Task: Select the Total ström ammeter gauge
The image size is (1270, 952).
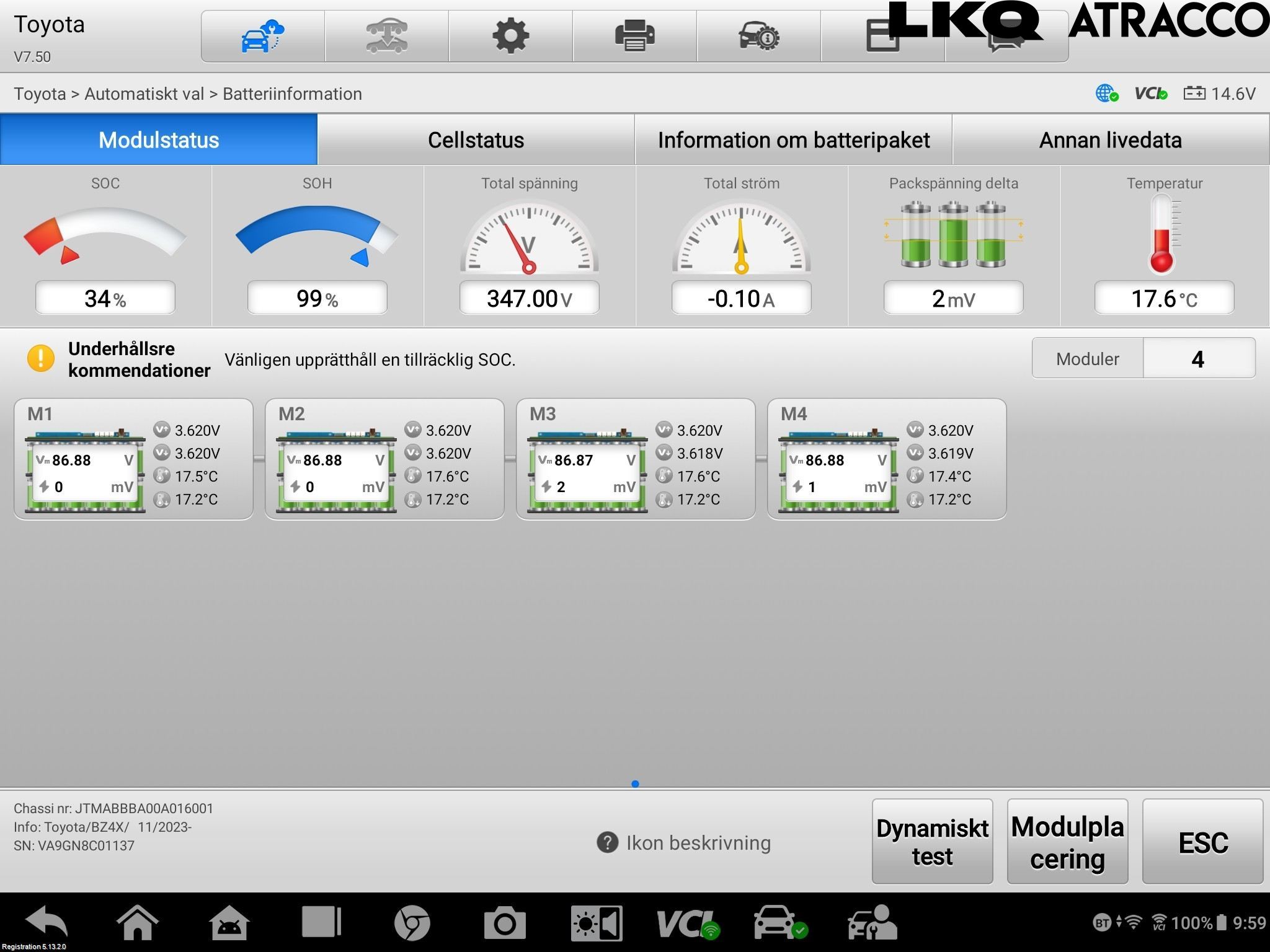Action: tap(741, 236)
